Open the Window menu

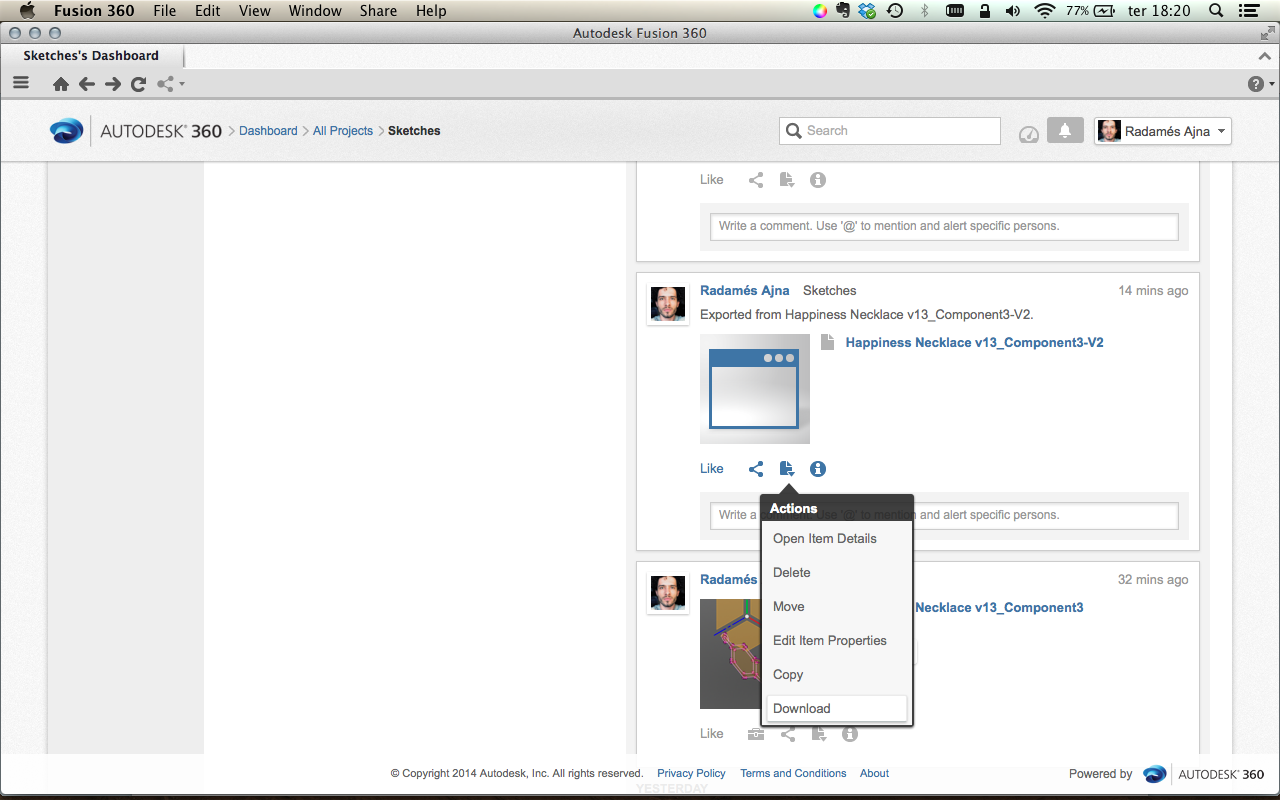[x=314, y=11]
